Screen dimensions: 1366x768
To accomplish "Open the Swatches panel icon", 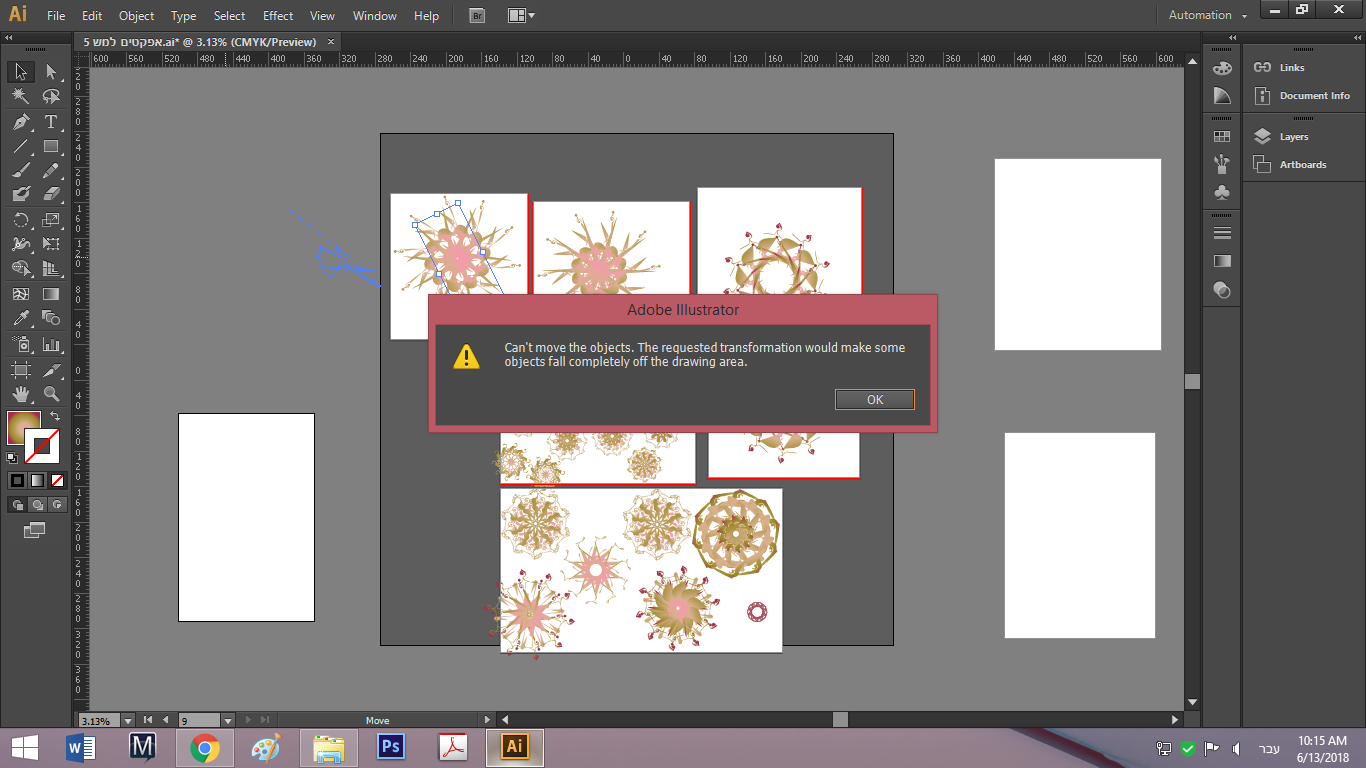I will pyautogui.click(x=1222, y=137).
